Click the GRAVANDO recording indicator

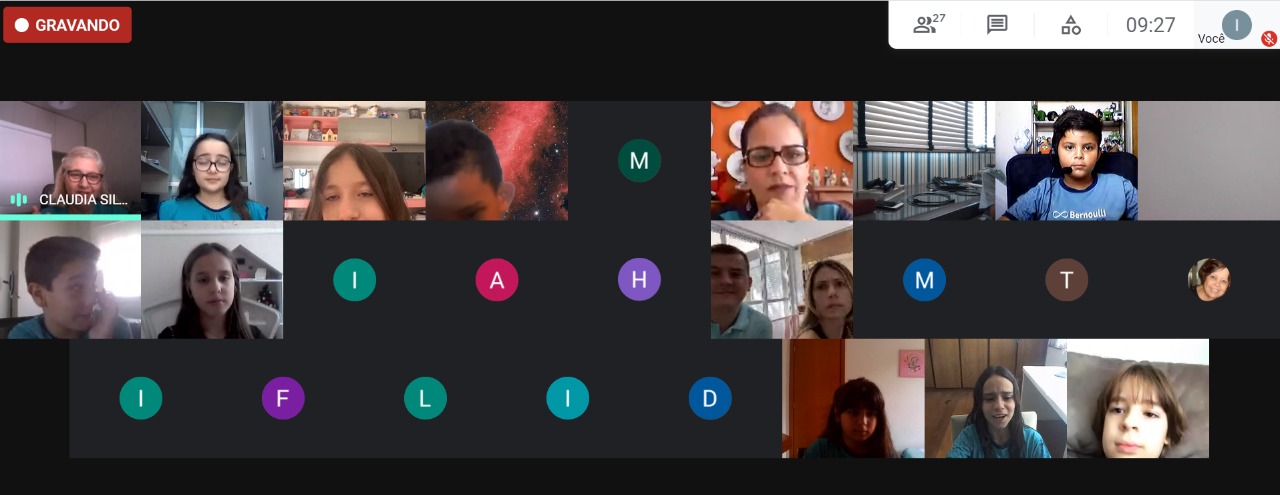[x=67, y=25]
